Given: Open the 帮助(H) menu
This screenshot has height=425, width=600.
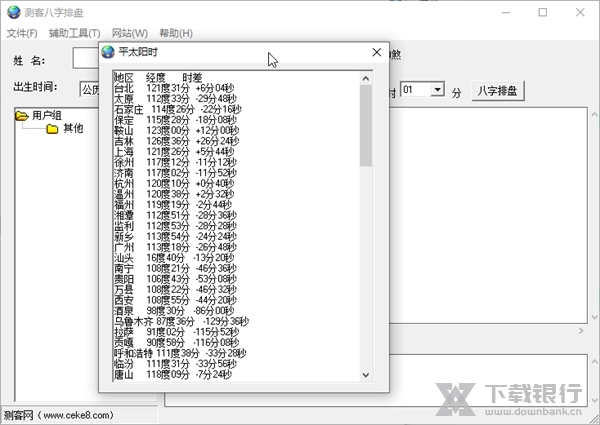Looking at the screenshot, I should [176, 33].
